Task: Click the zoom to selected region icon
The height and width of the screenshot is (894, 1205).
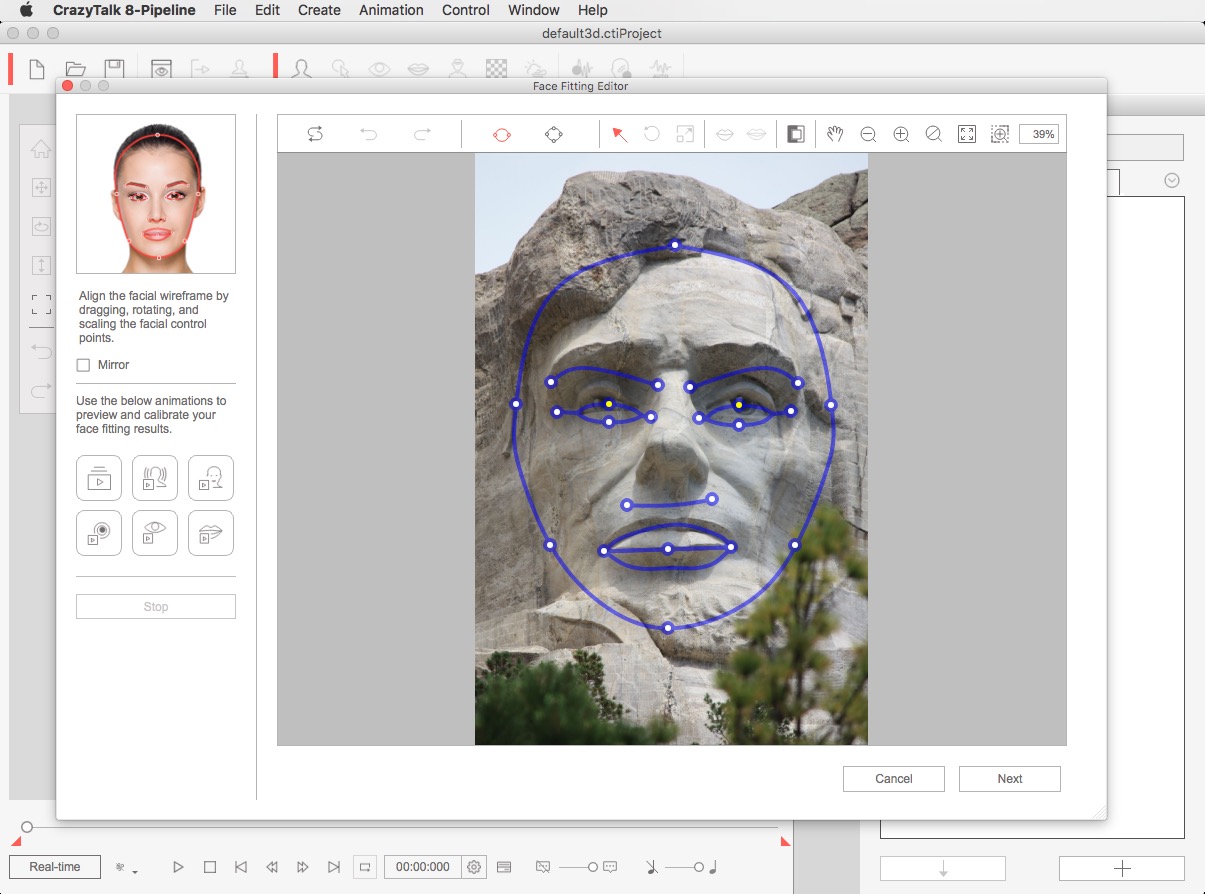Action: click(x=1000, y=134)
